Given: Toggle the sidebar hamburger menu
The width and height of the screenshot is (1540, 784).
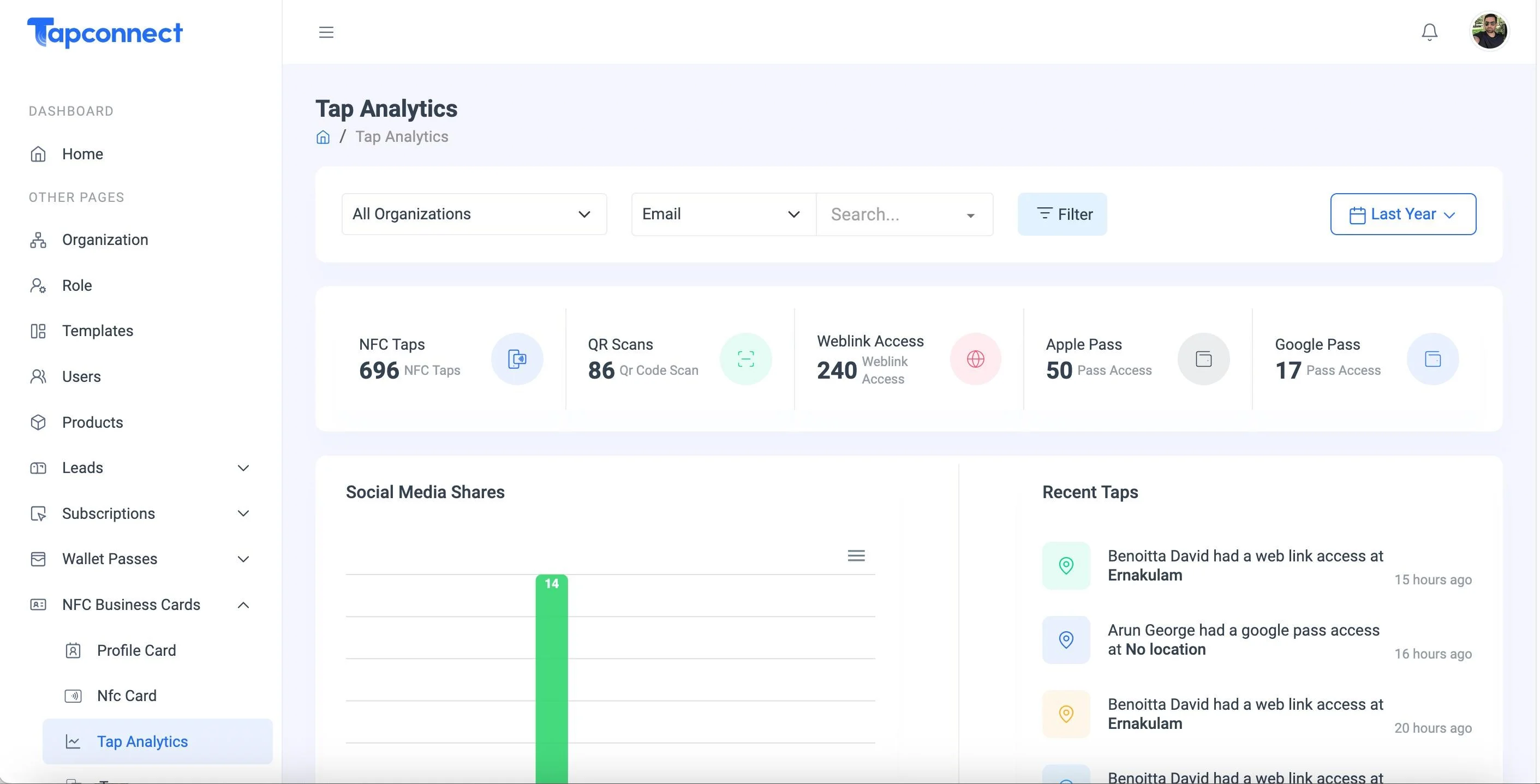Looking at the screenshot, I should [x=326, y=32].
